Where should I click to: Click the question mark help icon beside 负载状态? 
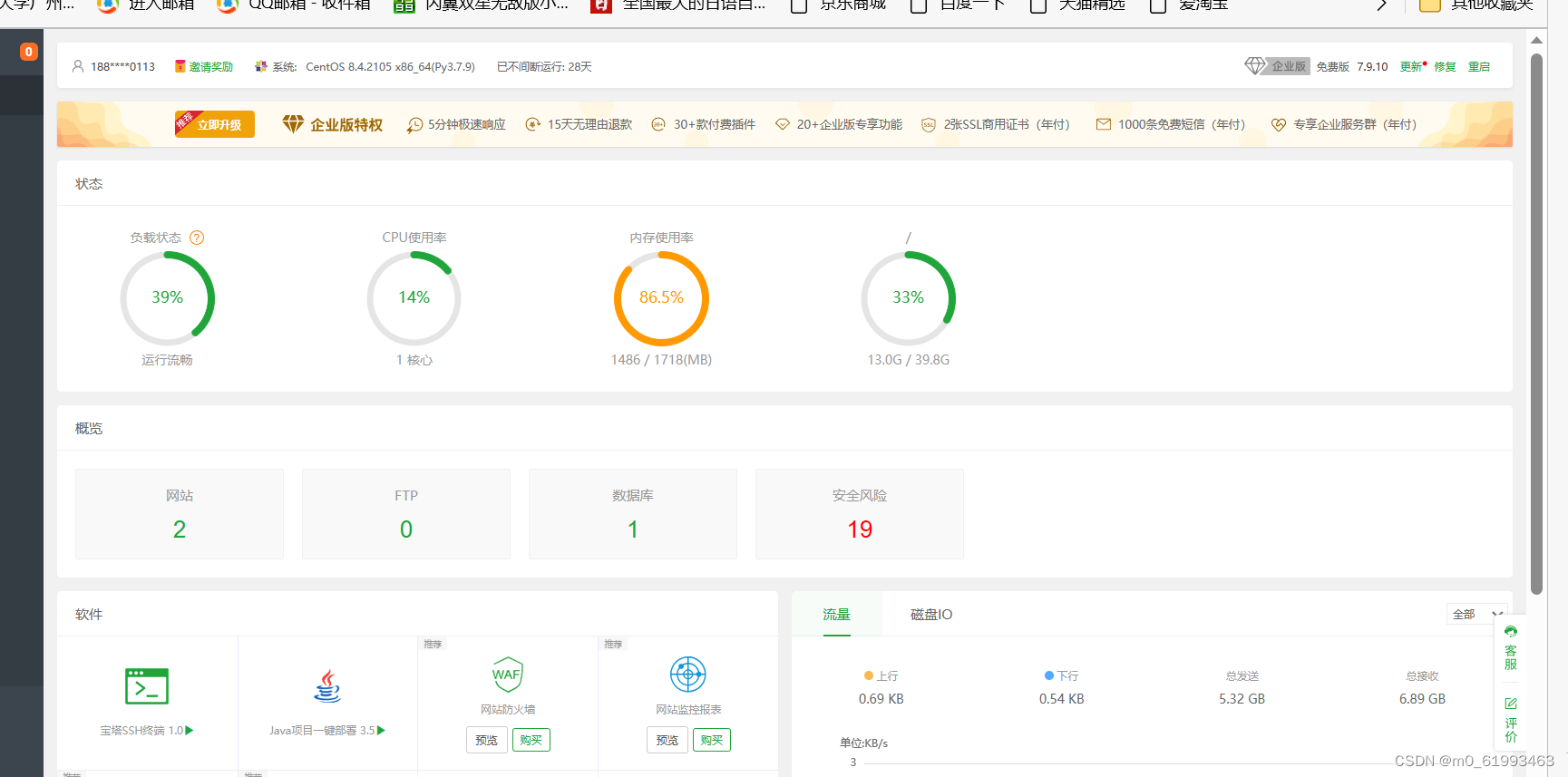pos(197,238)
